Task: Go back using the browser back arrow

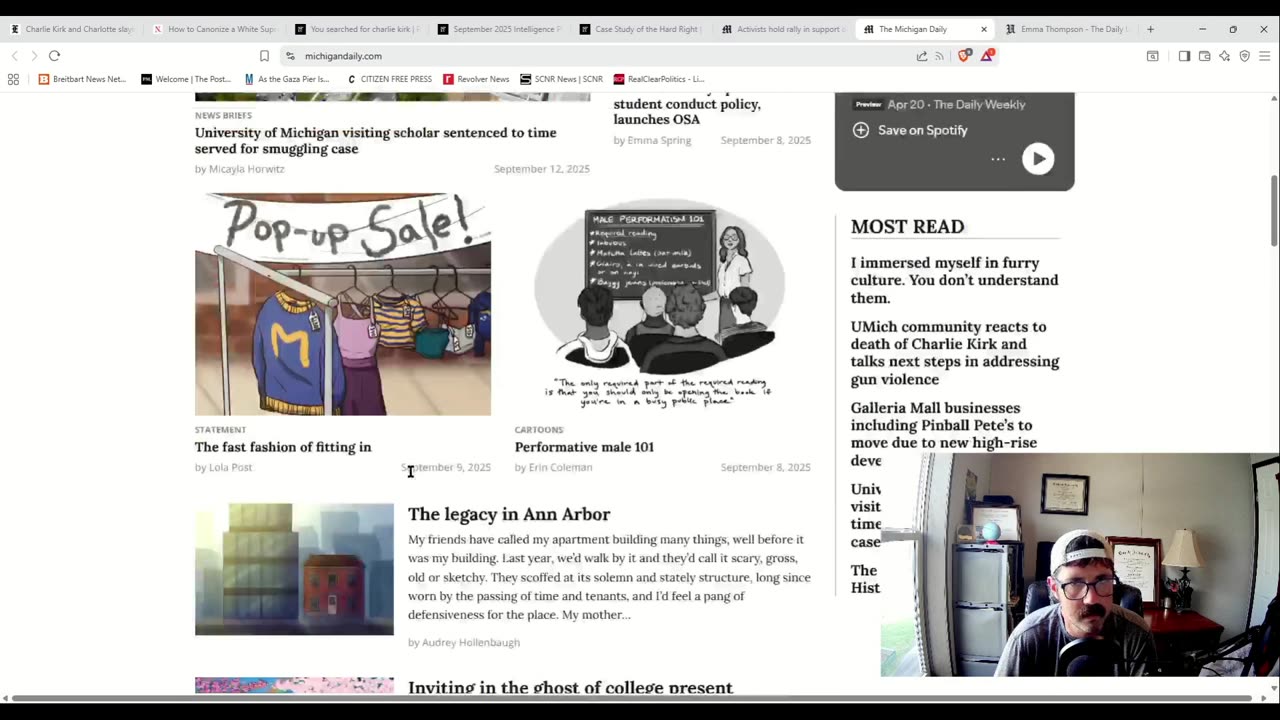Action: [14, 56]
